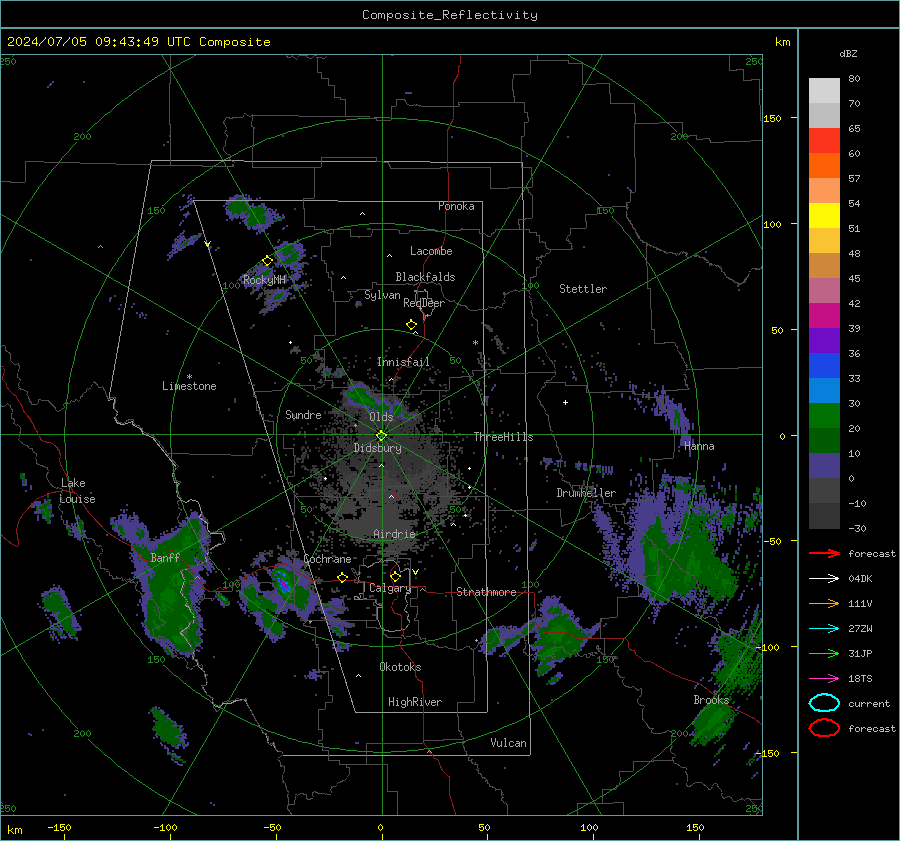Viewport: 900px width, 841px height.
Task: Select the cyan 27ZW arrow icon
Action: (x=824, y=629)
